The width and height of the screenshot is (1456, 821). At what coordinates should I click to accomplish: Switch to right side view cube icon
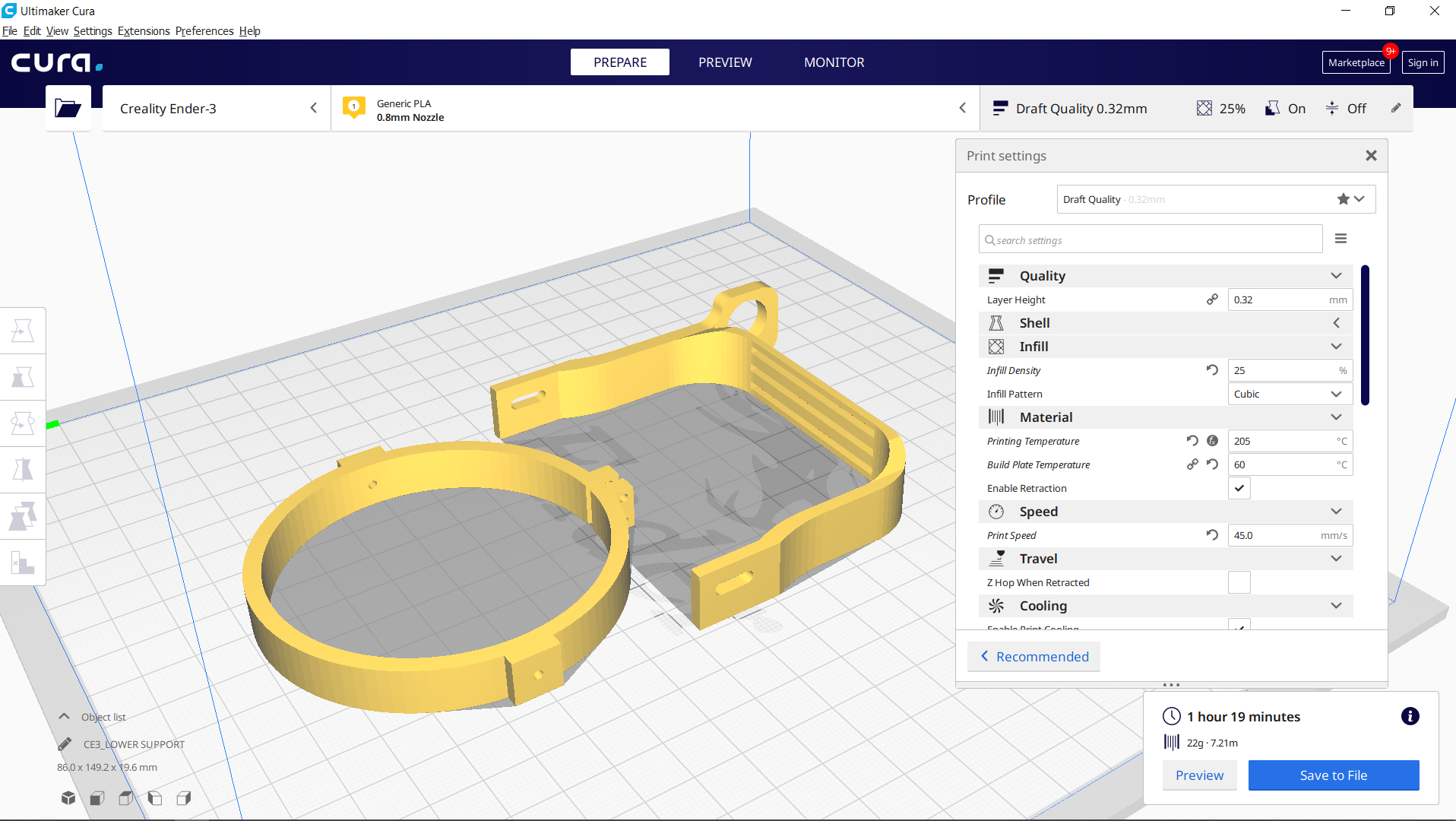(x=184, y=798)
